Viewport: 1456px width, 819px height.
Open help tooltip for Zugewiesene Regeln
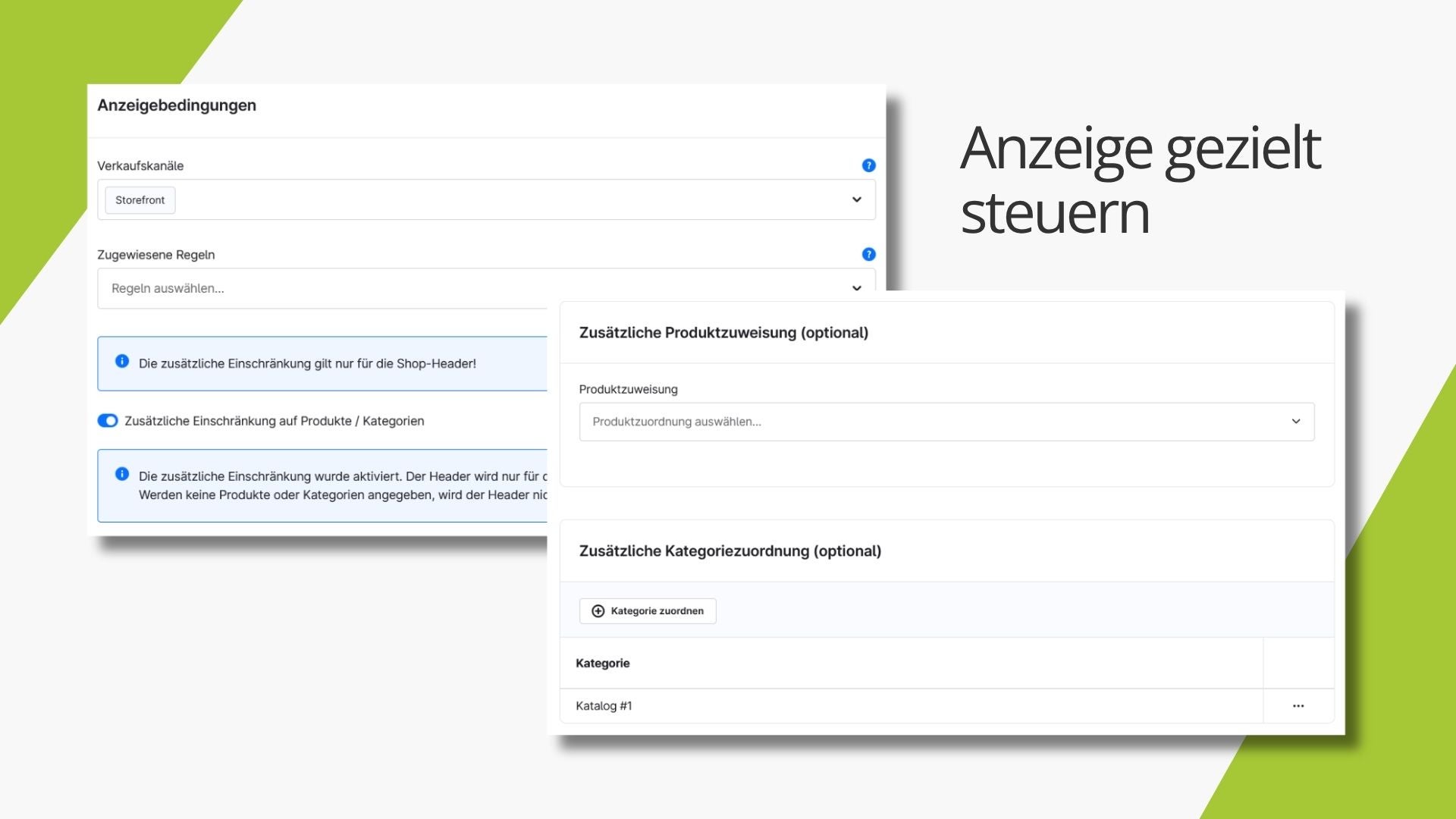coord(868,254)
